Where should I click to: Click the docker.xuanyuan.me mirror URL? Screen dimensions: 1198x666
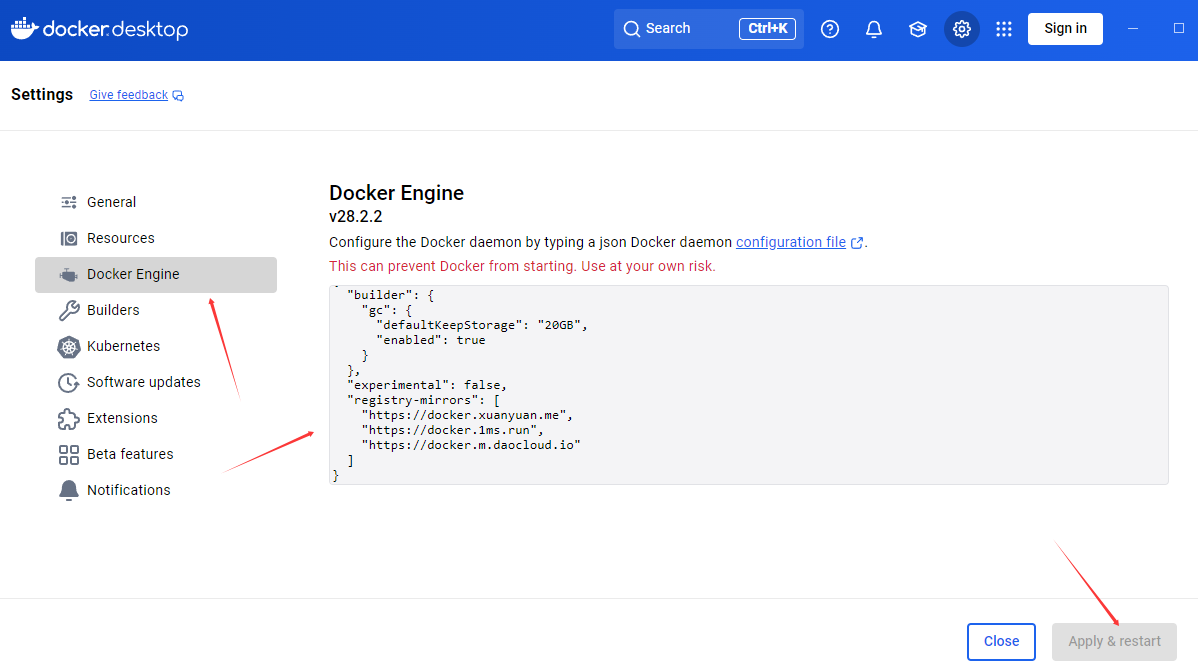tap(467, 415)
